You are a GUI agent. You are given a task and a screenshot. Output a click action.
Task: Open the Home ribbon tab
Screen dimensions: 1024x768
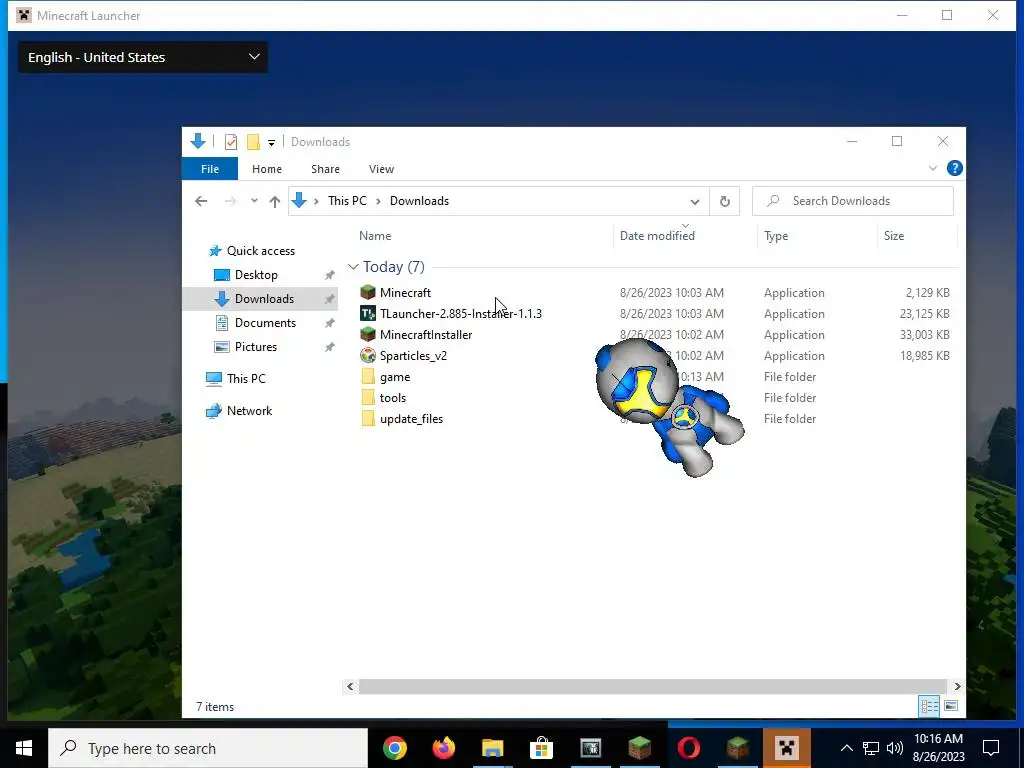266,168
